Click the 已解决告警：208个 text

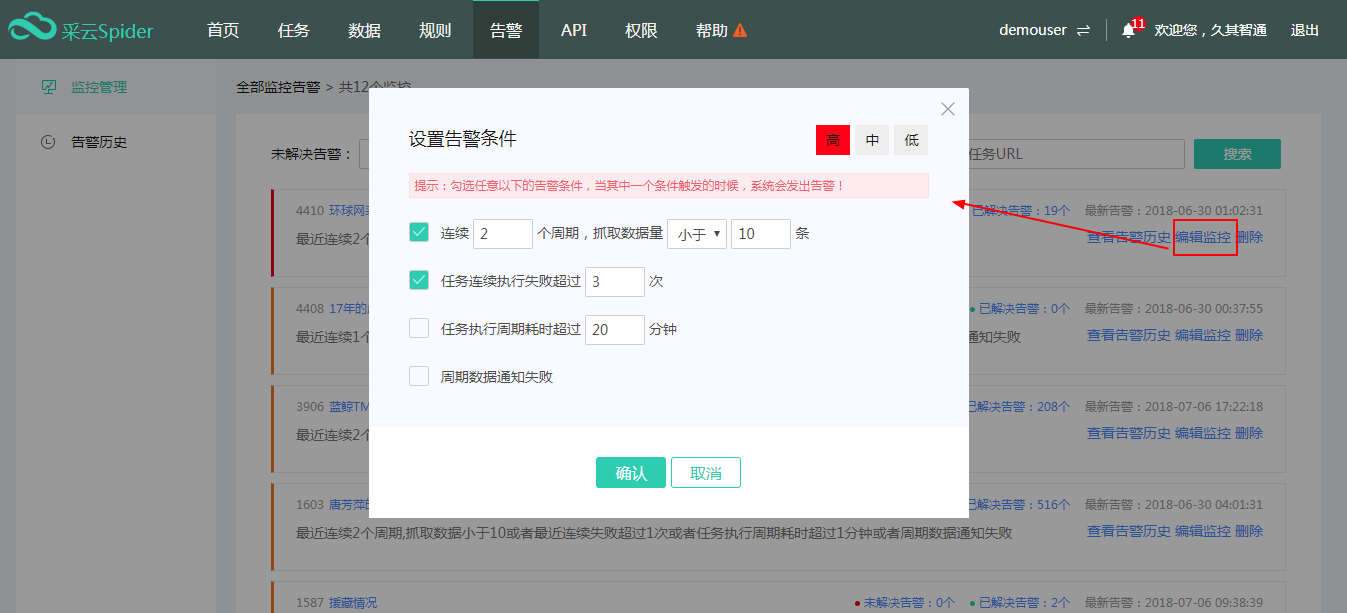1019,407
